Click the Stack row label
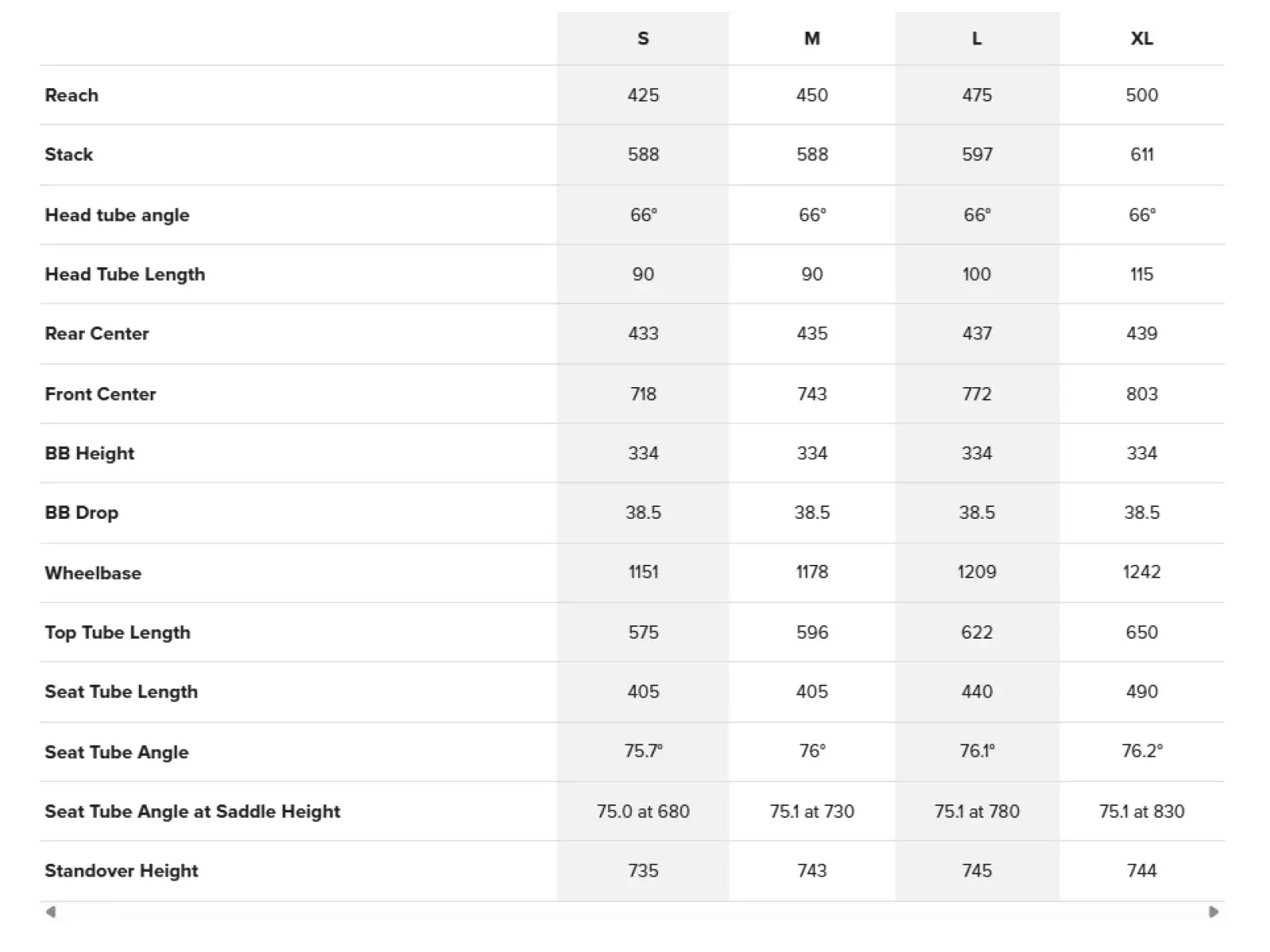The image size is (1270, 952). (x=69, y=155)
